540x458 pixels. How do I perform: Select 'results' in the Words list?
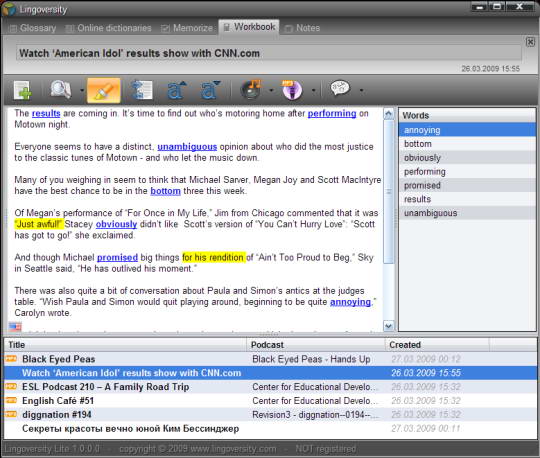coord(467,199)
